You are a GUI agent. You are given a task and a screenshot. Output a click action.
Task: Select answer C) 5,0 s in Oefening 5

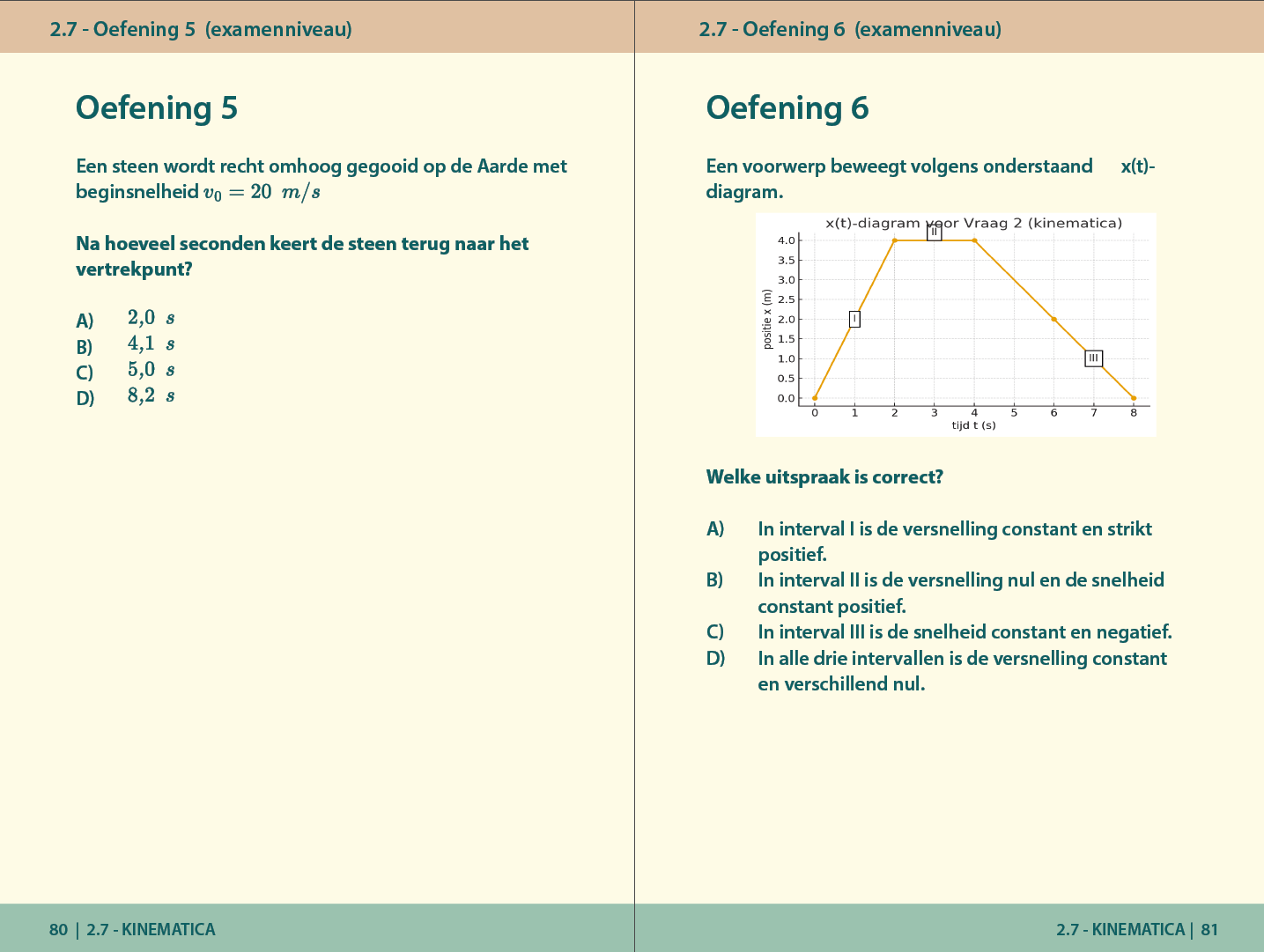pos(125,371)
